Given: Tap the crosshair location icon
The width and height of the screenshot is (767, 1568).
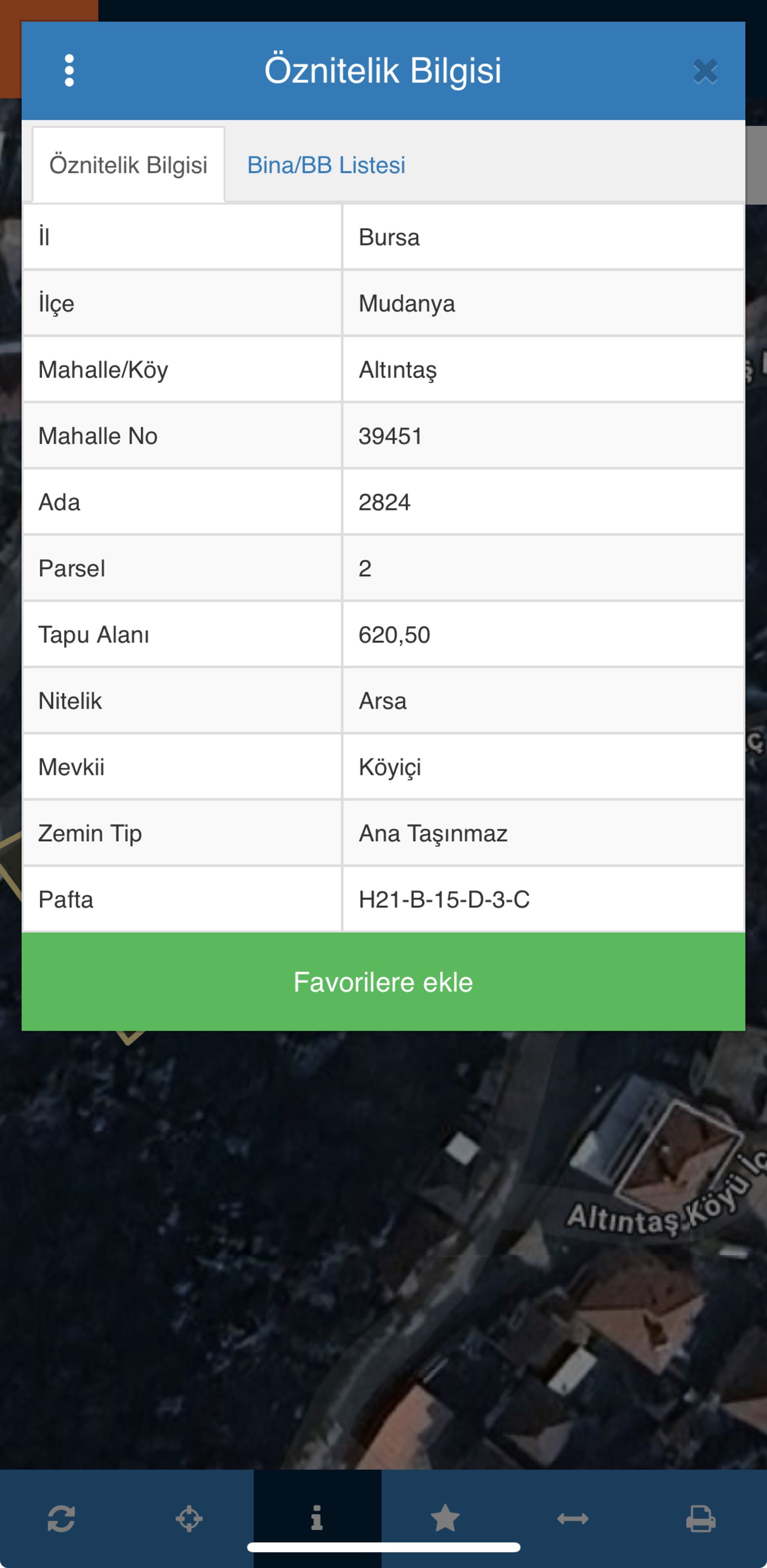Looking at the screenshot, I should 189,1519.
